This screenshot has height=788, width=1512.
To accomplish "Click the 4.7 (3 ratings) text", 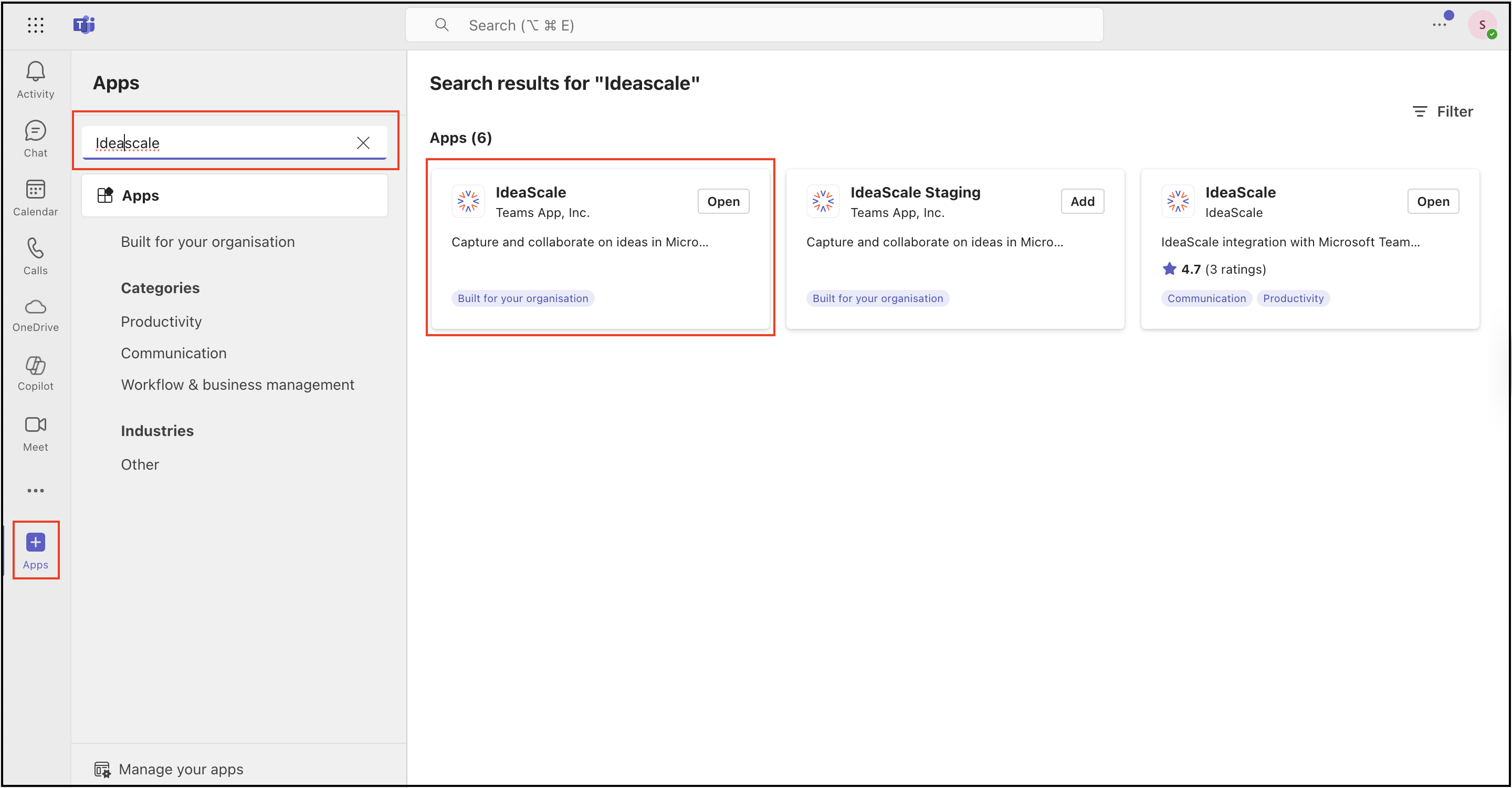I will tap(1223, 269).
